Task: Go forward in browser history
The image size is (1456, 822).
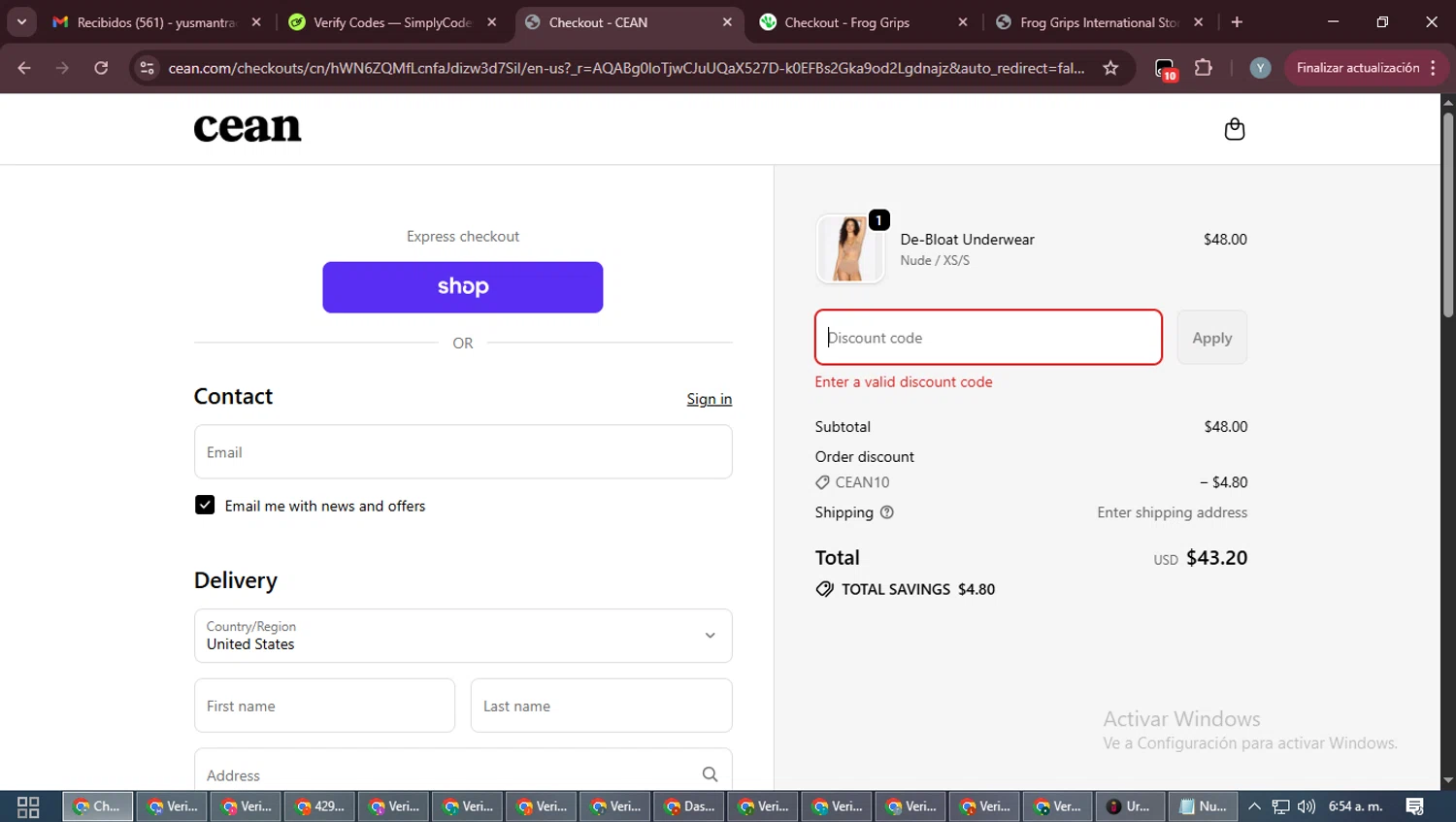Action: pyautogui.click(x=62, y=68)
